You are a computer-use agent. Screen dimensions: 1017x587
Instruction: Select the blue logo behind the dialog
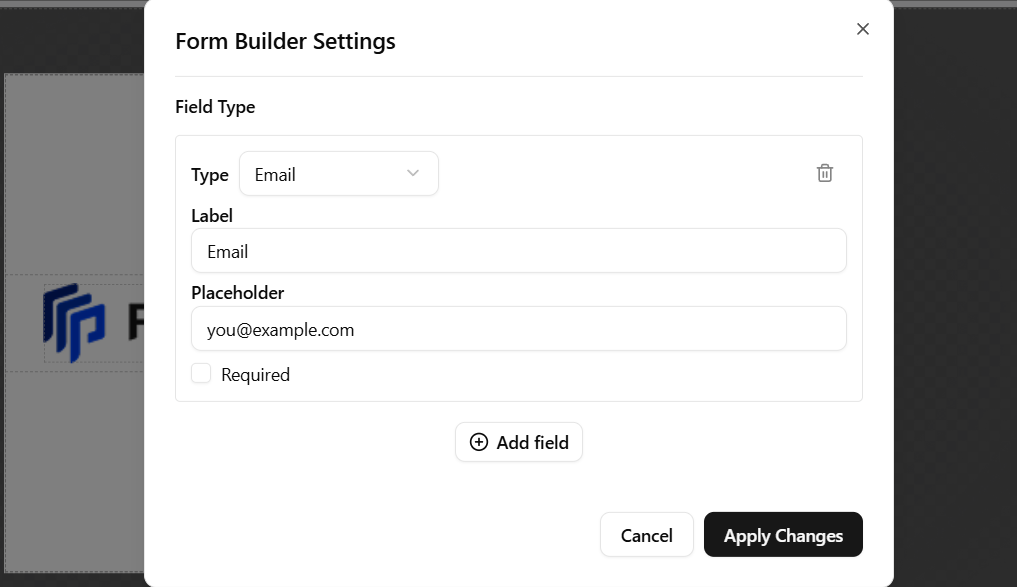click(73, 322)
